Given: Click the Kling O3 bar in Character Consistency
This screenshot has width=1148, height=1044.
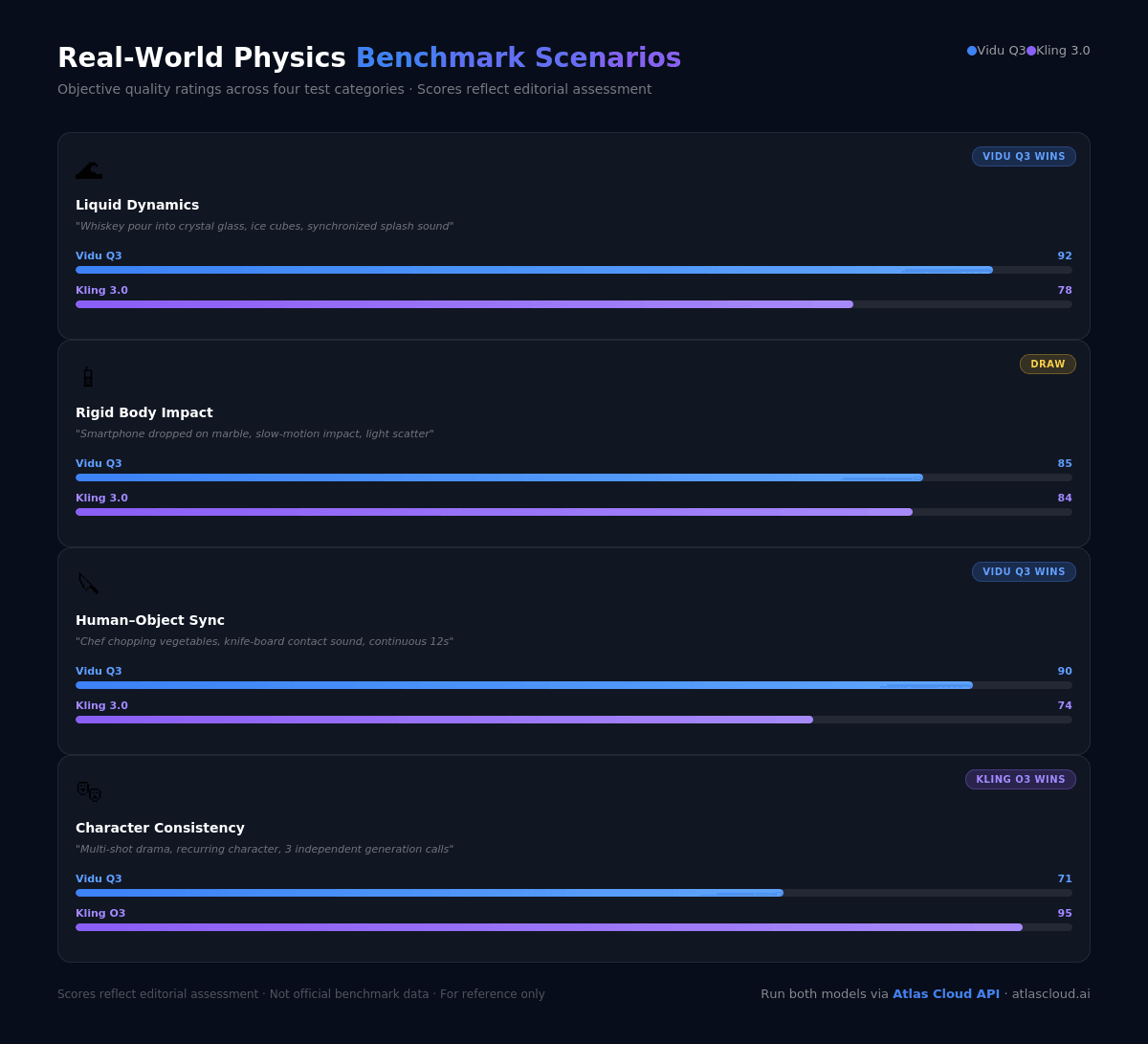Looking at the screenshot, I should tap(549, 927).
